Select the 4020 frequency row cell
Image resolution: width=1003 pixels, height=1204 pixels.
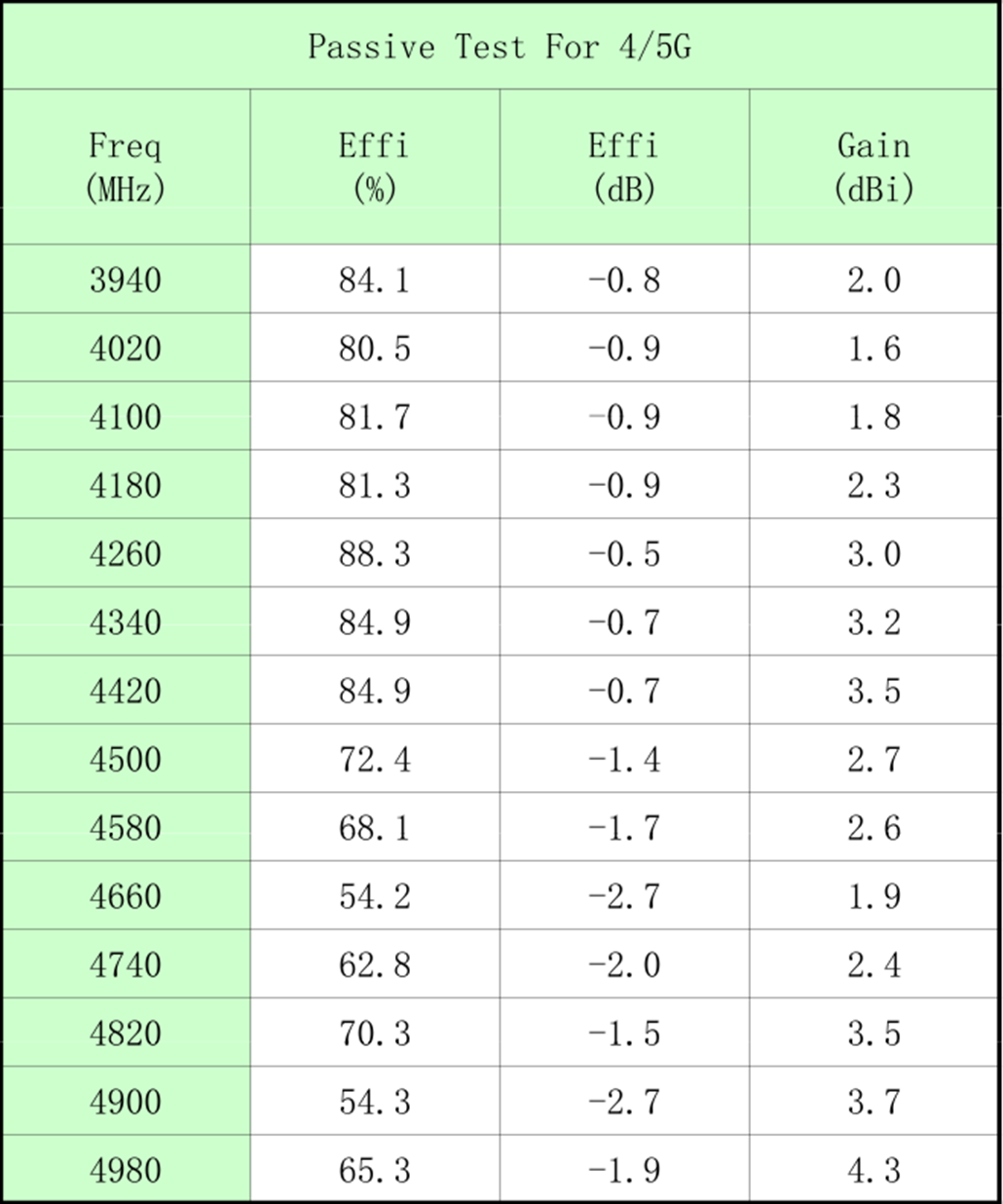point(126,348)
